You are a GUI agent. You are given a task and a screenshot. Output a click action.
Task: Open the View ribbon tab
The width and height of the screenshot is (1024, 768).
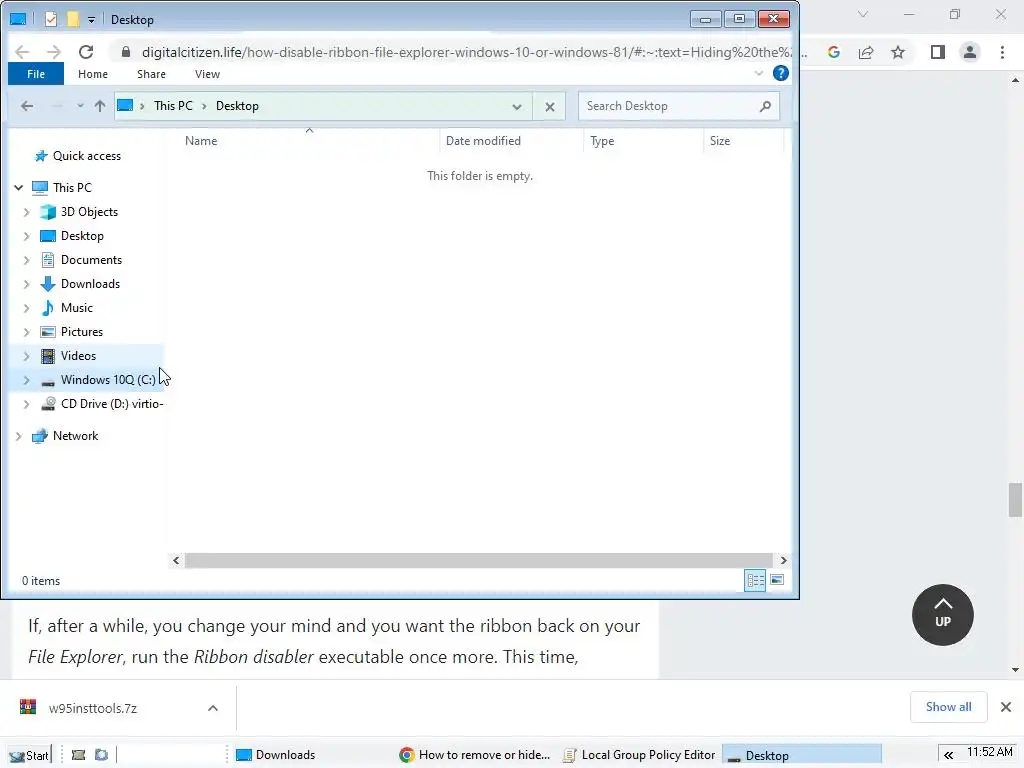[207, 74]
